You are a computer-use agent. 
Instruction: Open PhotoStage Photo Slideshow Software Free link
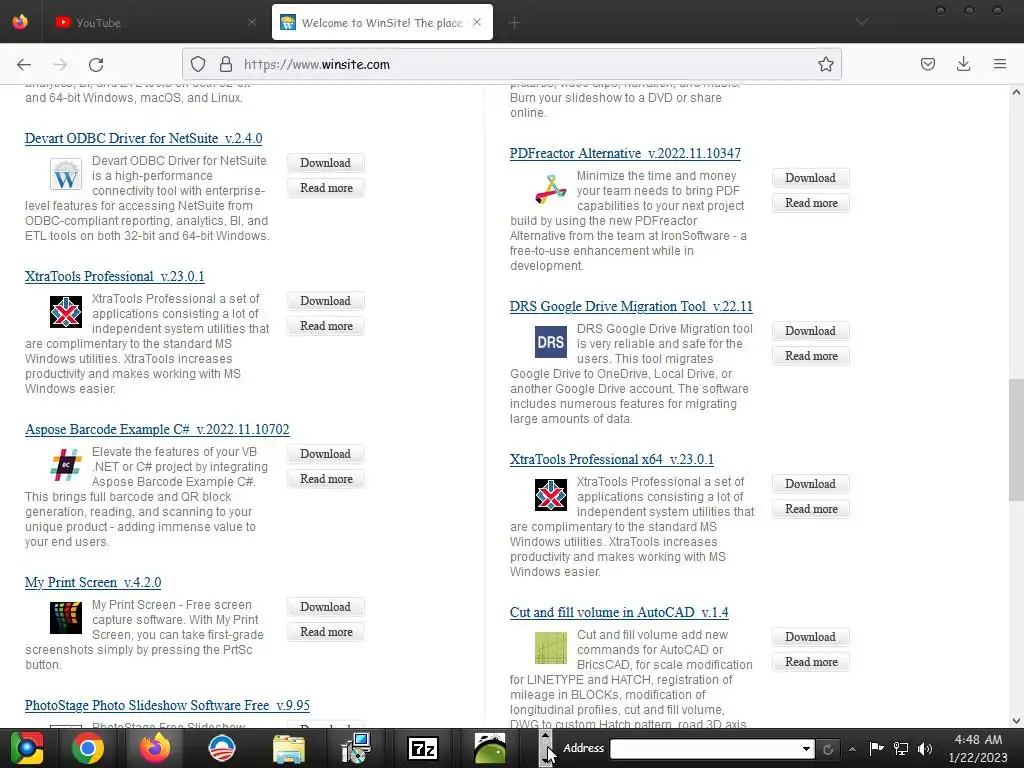pos(167,705)
